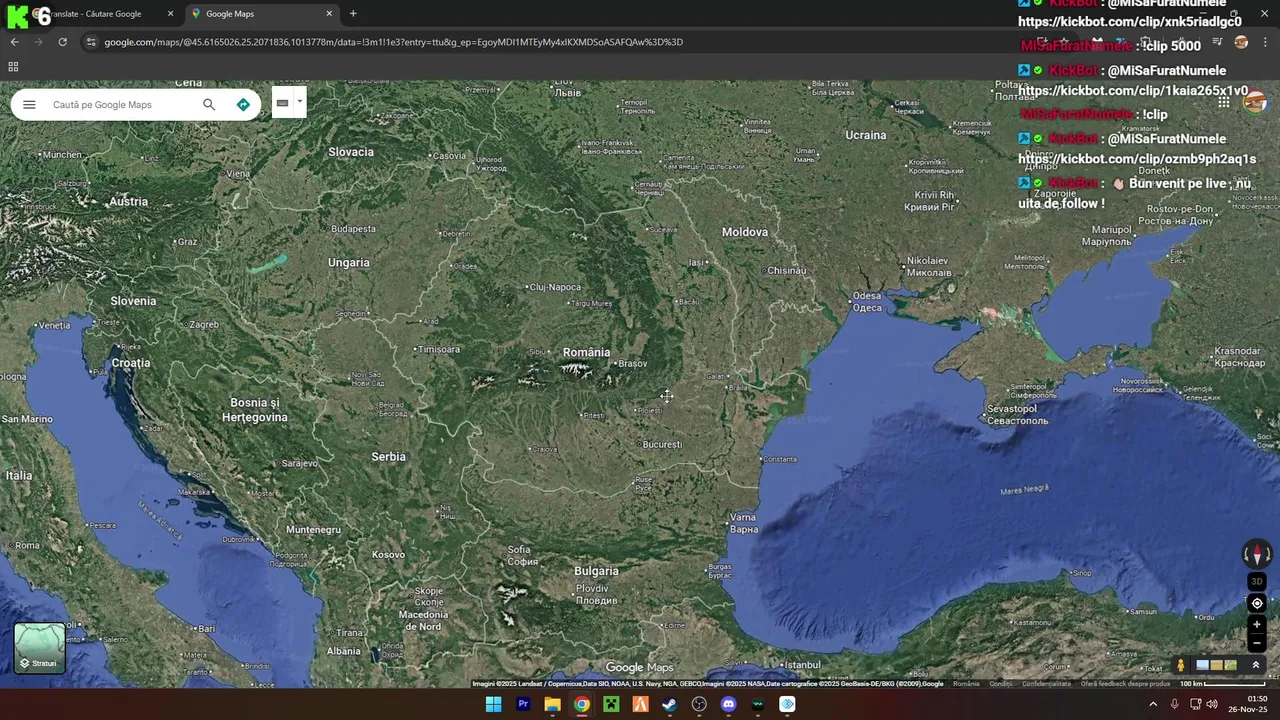Rotate the view counterclockwise using the compass's left arrow
Screen dimensions: 1280x720
pos(1246,554)
